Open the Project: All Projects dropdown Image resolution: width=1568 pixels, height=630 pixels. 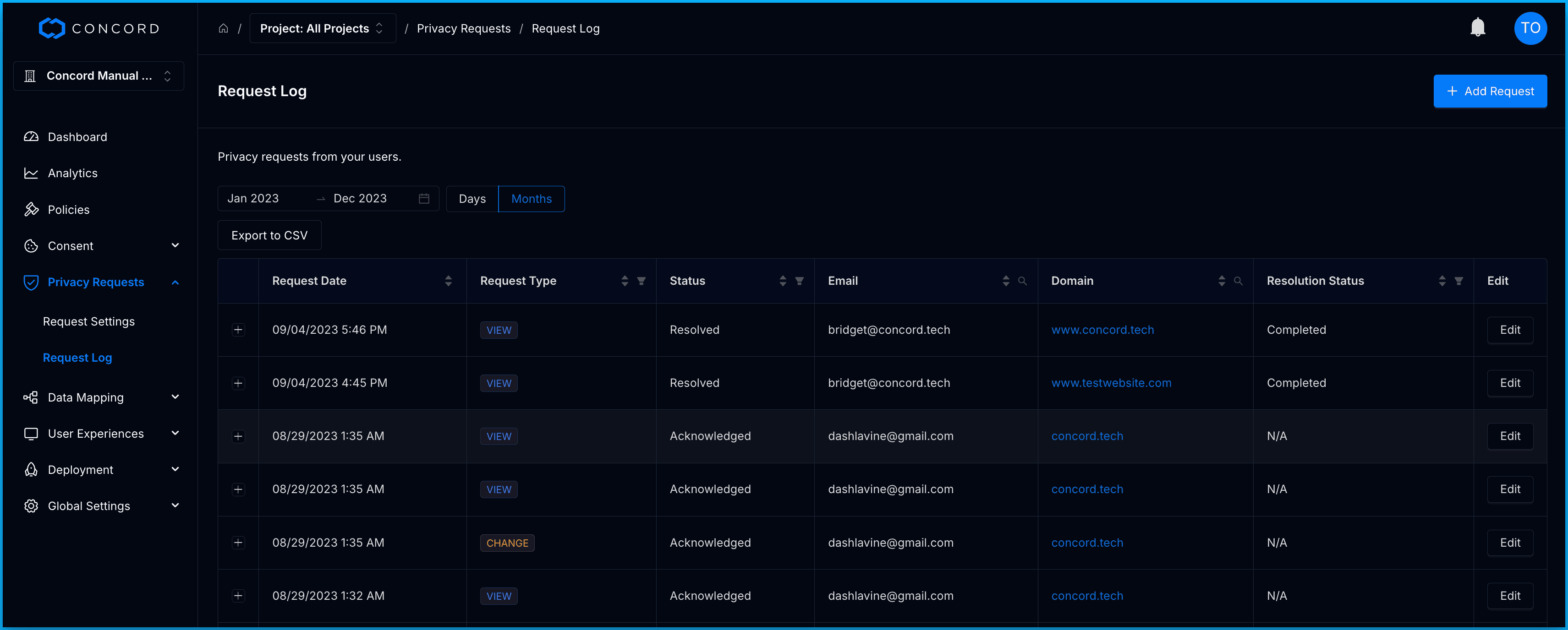pos(322,28)
